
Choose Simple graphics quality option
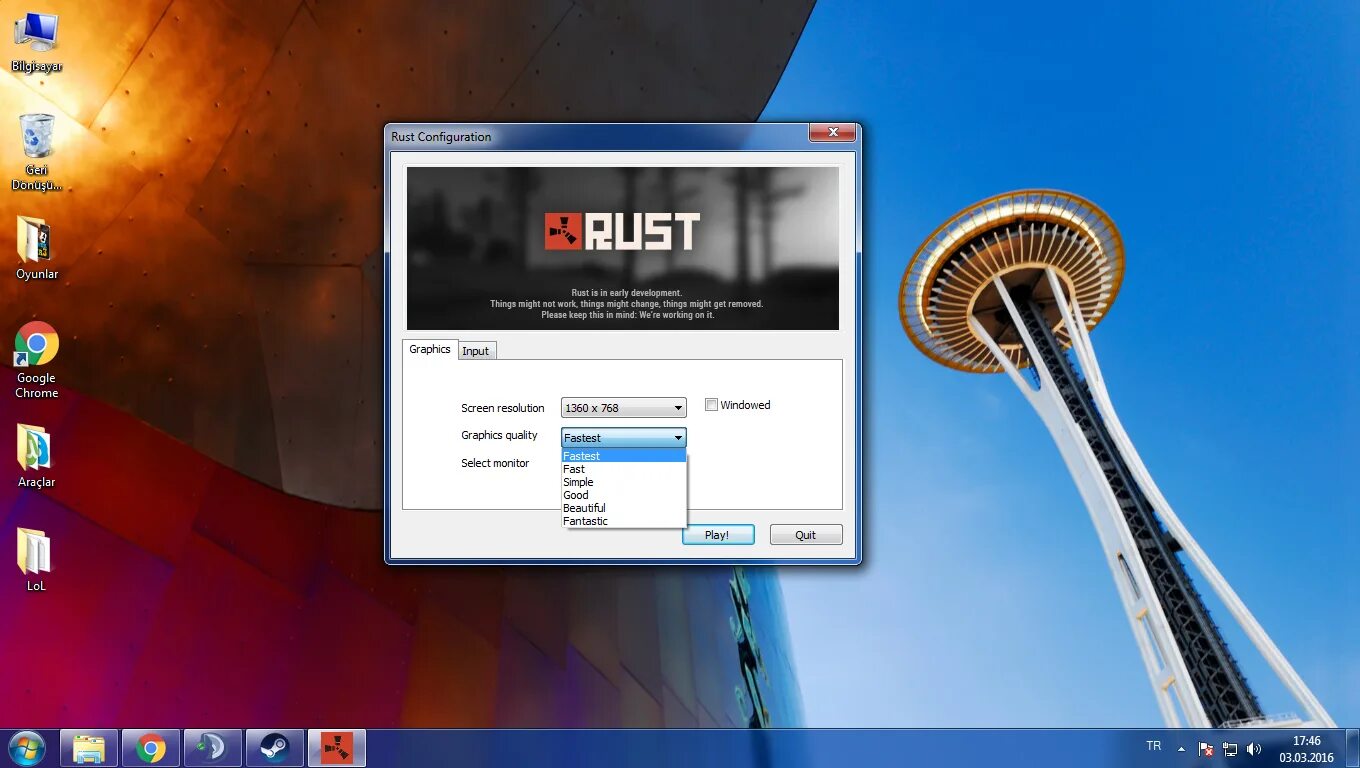pyautogui.click(x=624, y=482)
